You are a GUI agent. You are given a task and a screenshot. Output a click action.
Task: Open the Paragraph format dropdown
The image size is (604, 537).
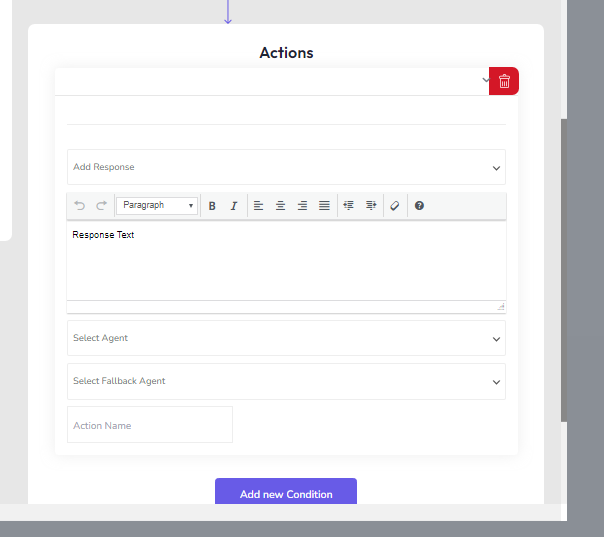click(157, 205)
